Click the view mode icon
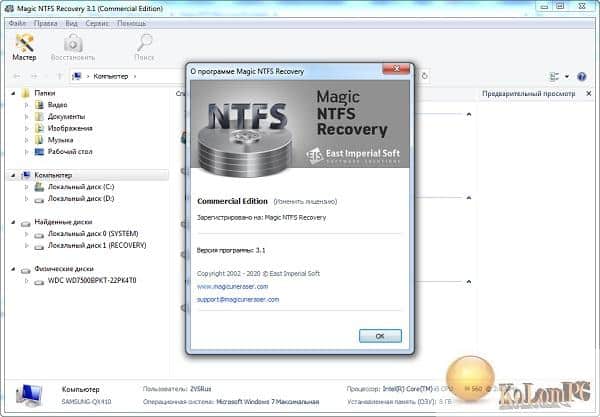Screen dimensions: 600x417 tap(554, 77)
